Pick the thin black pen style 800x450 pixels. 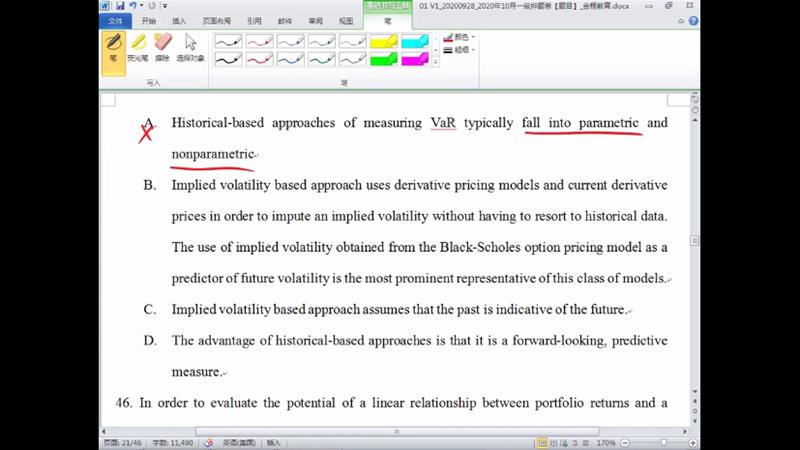[x=228, y=41]
